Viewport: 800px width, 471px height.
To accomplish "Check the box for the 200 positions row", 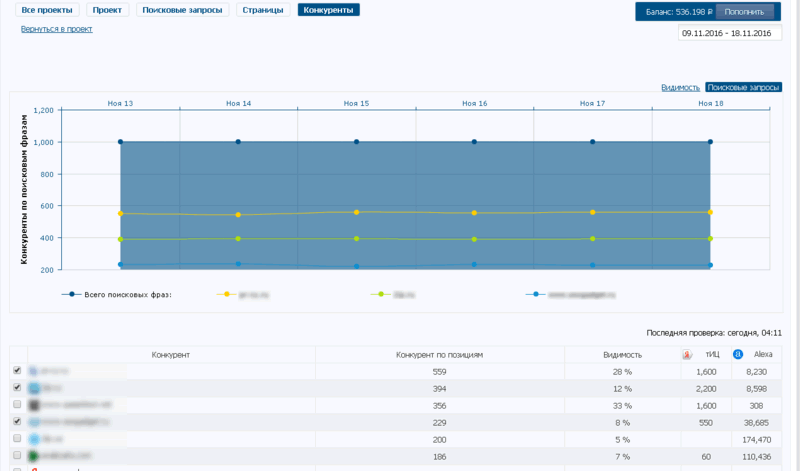I will (x=17, y=438).
